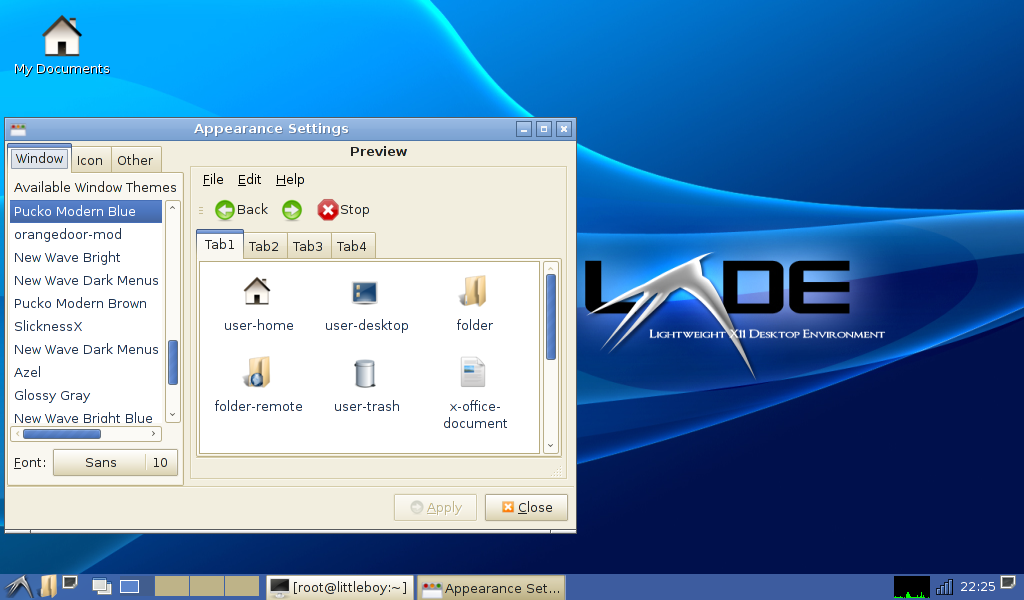Viewport: 1024px width, 600px height.
Task: Click the green Forward arrow icon
Action: (292, 210)
